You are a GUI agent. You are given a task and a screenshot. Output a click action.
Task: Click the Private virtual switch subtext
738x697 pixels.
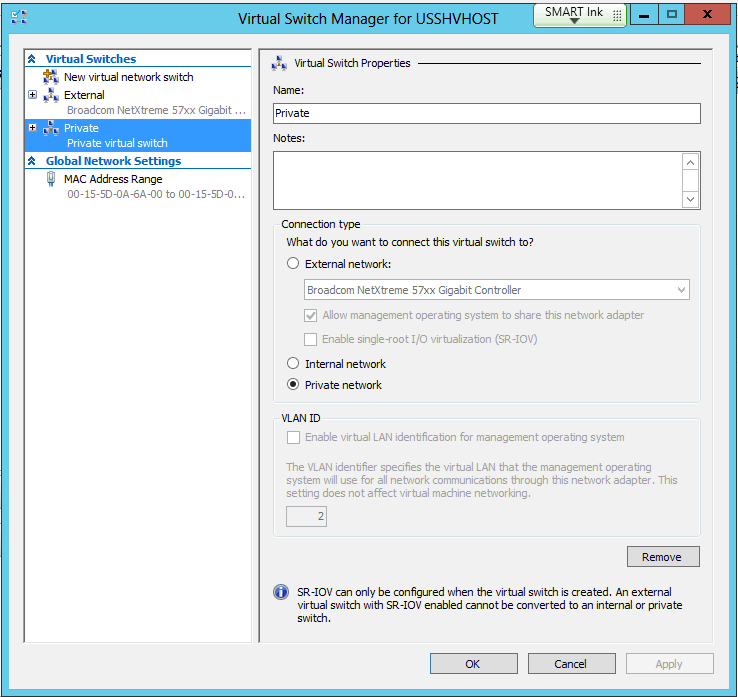click(x=117, y=143)
